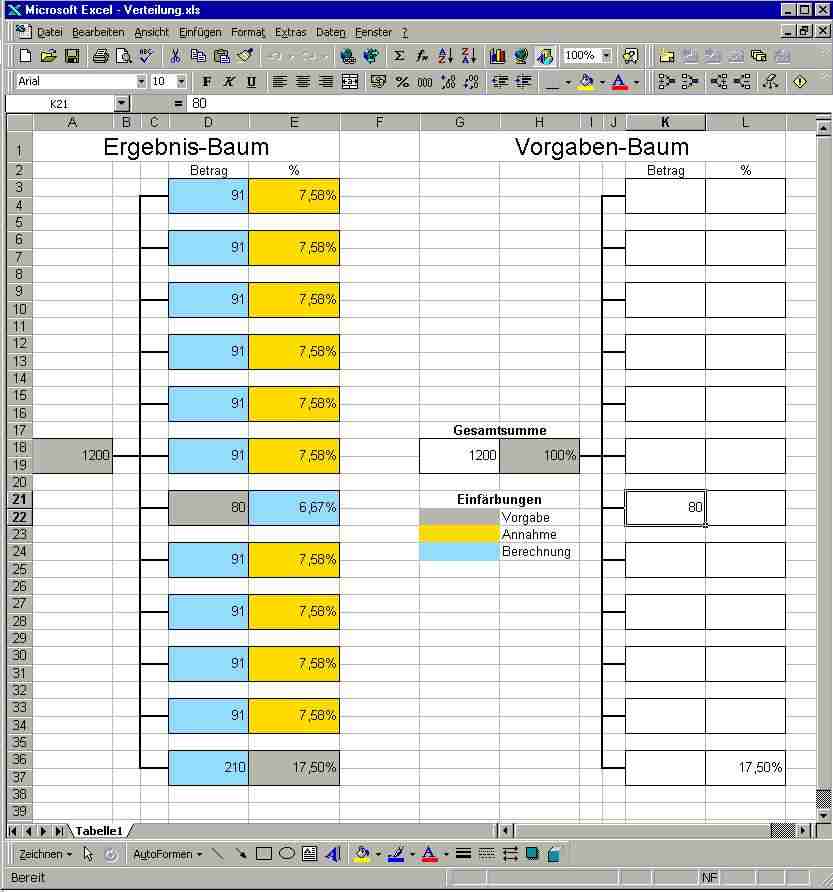833x892 pixels.
Task: Open the Zeichnen drawing menu button
Action: click(45, 854)
